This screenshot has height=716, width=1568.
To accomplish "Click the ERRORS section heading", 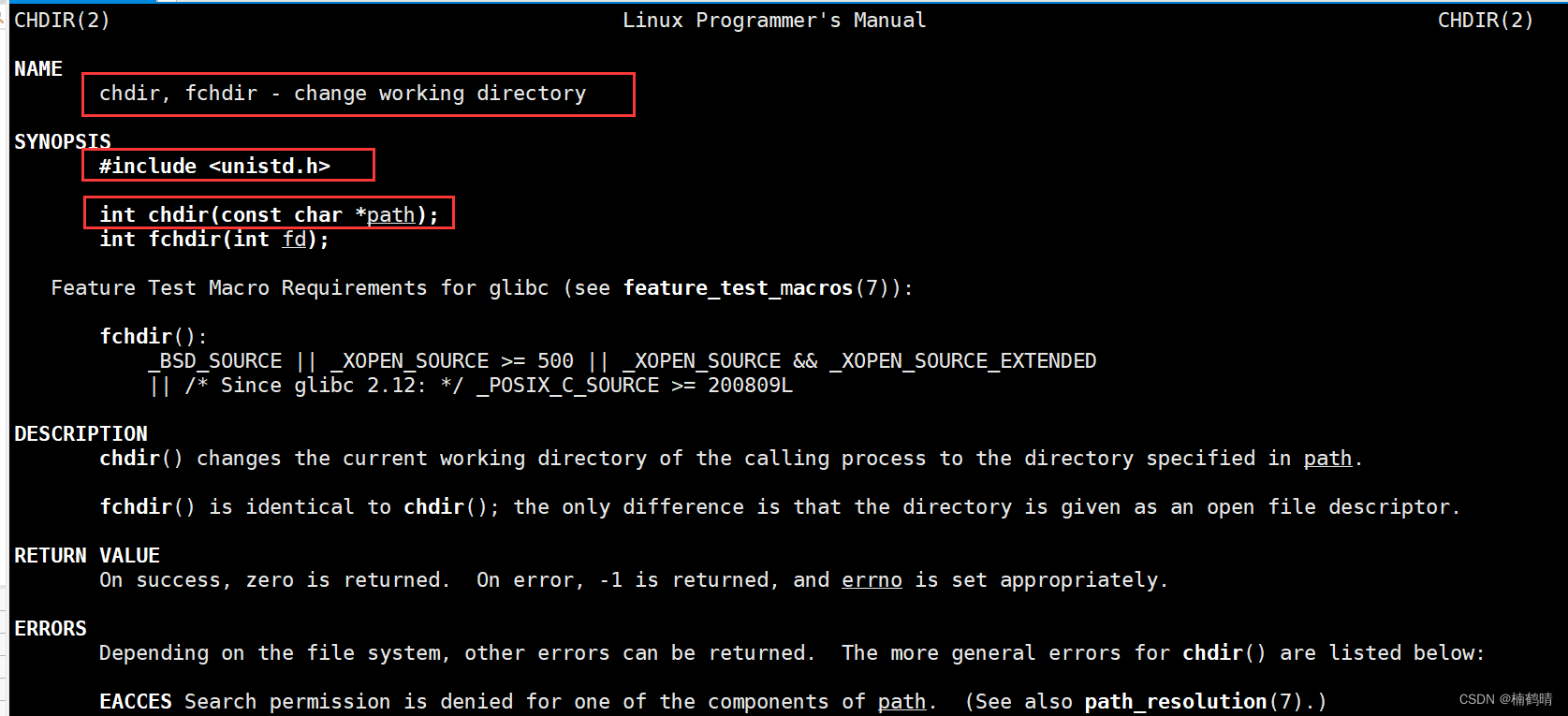I will coord(51,629).
